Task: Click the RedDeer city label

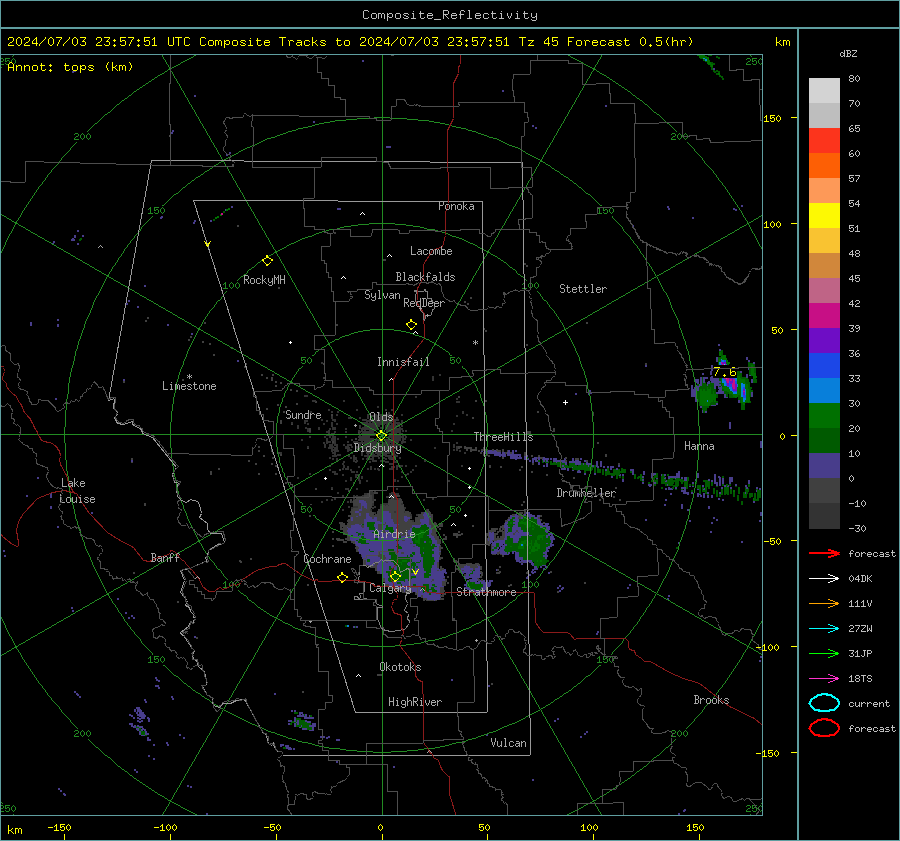Action: tap(424, 303)
